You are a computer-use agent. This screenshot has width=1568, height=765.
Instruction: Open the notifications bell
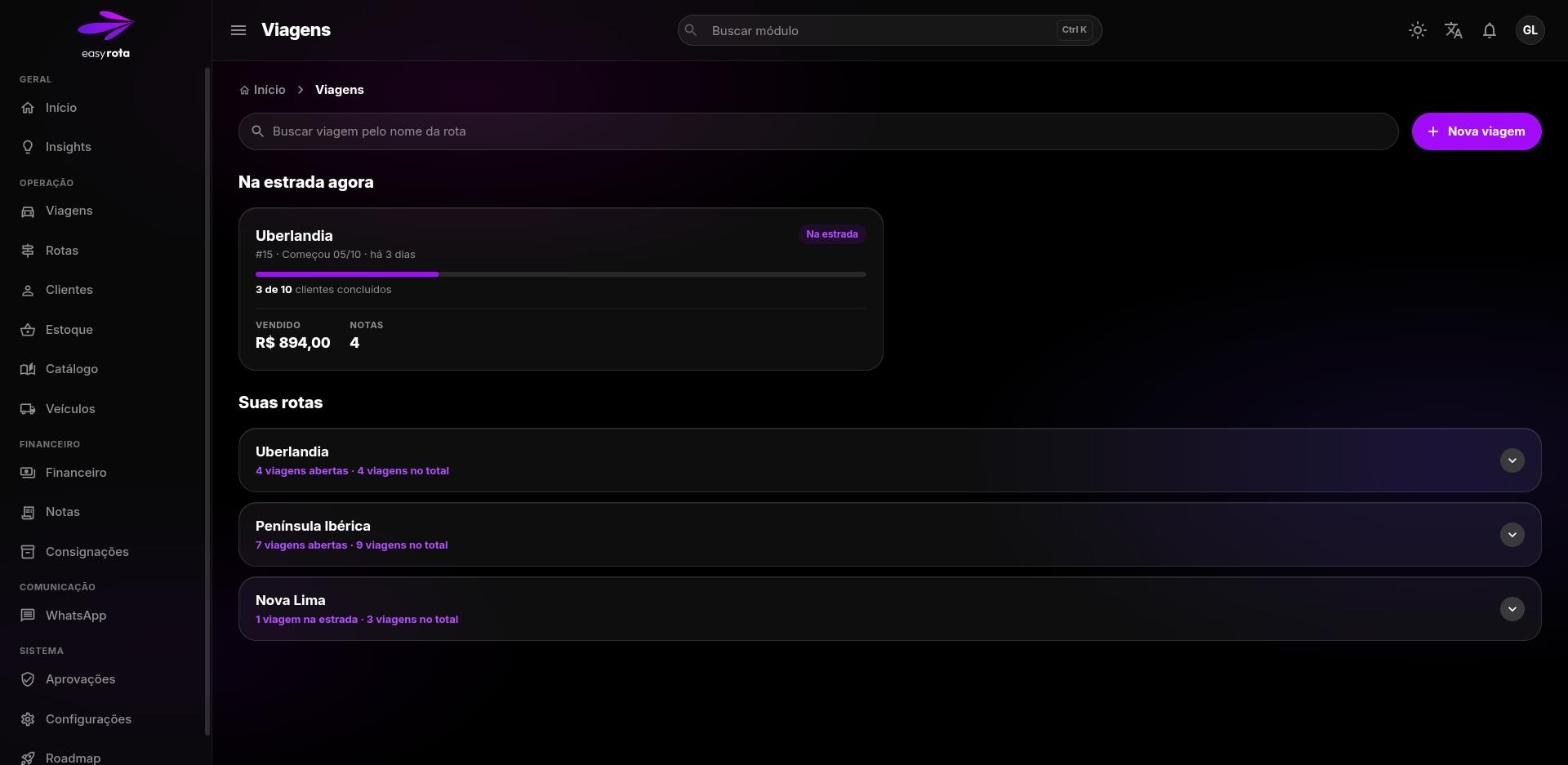1489,30
